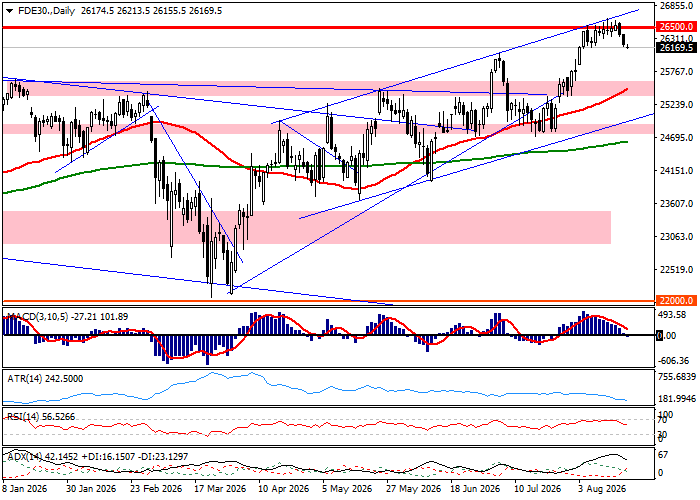Select the red horizontal line at 22000.0
Image resolution: width=700 pixels, height=500 pixels.
(328, 301)
